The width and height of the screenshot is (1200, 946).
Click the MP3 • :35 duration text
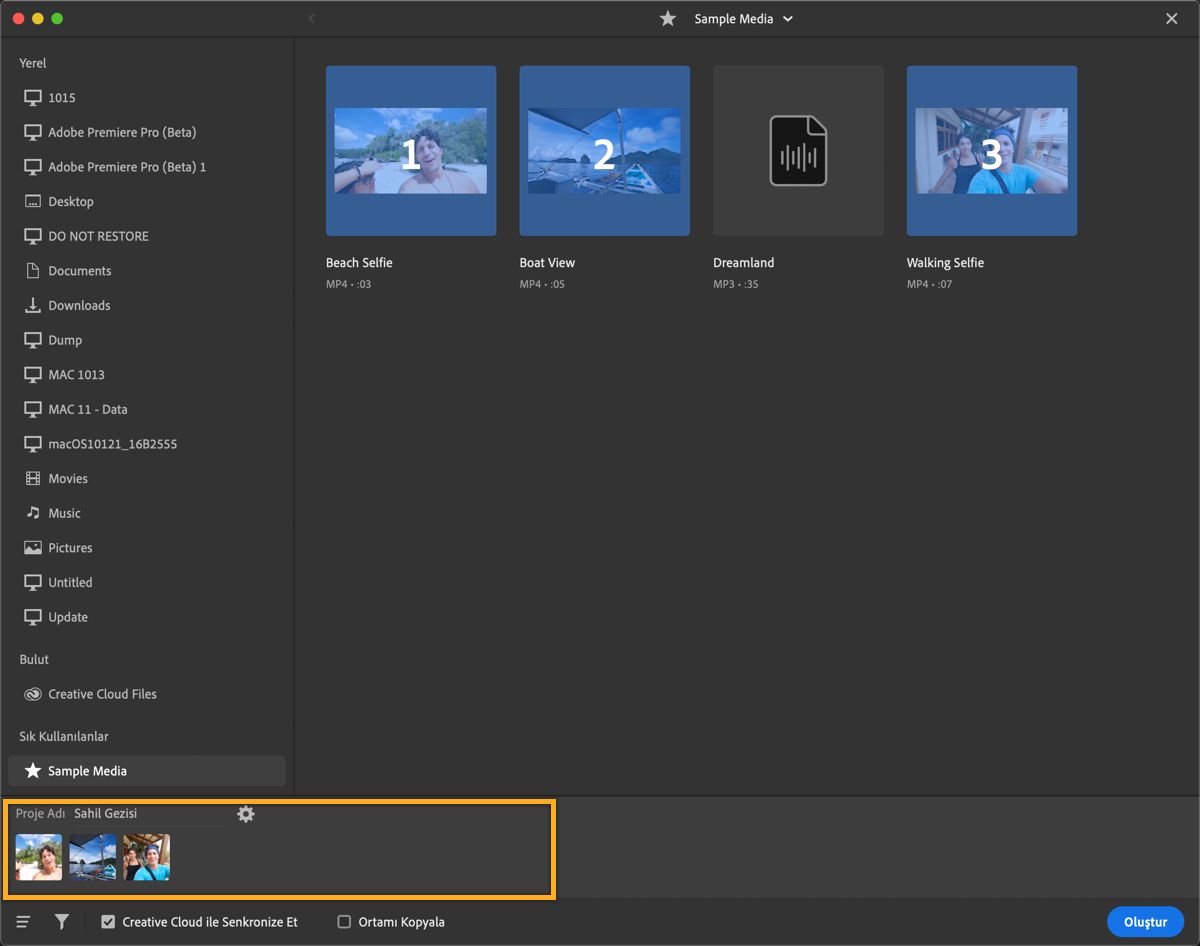click(736, 285)
